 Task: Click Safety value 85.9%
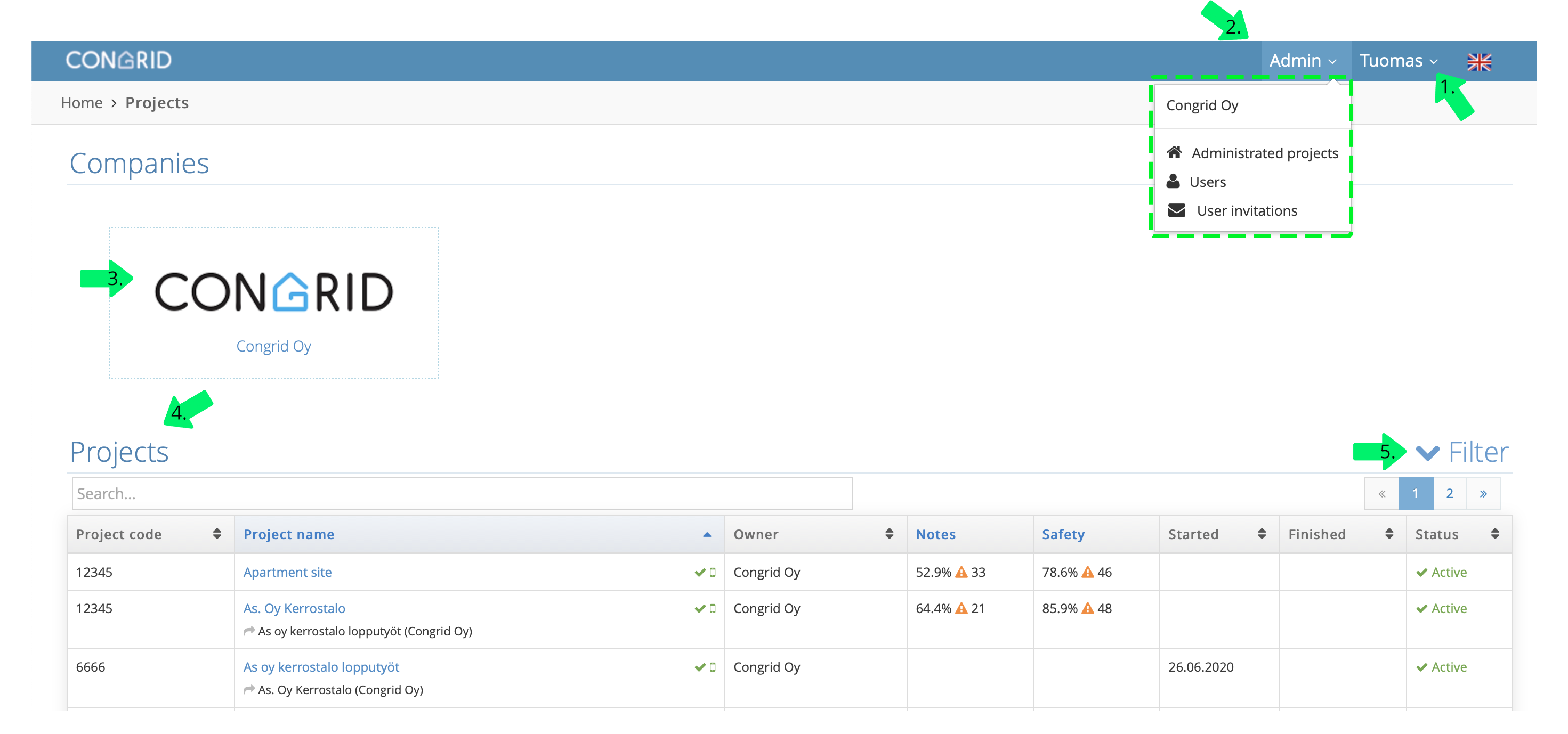1060,608
